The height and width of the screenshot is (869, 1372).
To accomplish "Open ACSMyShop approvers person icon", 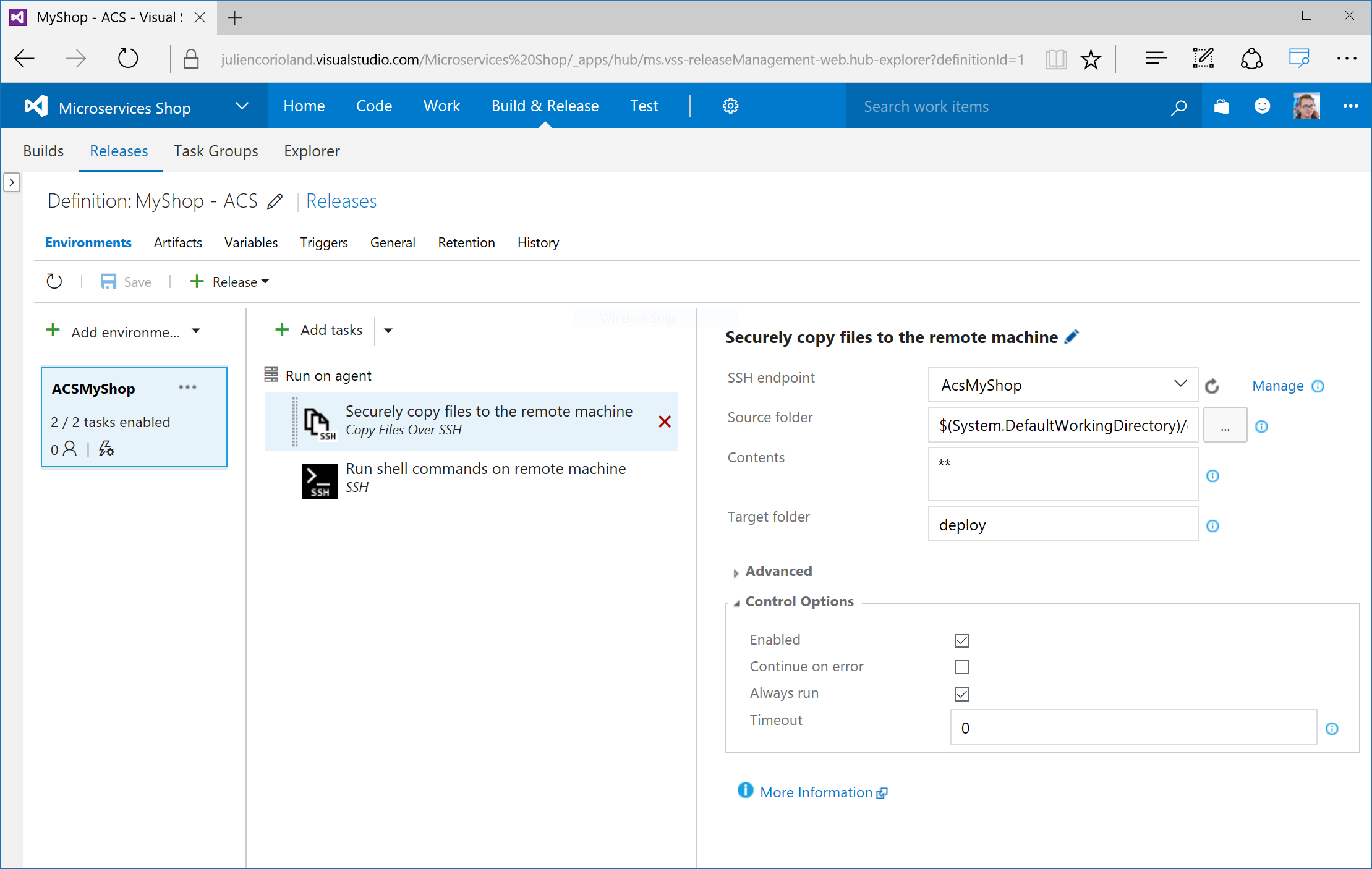I will [x=70, y=449].
